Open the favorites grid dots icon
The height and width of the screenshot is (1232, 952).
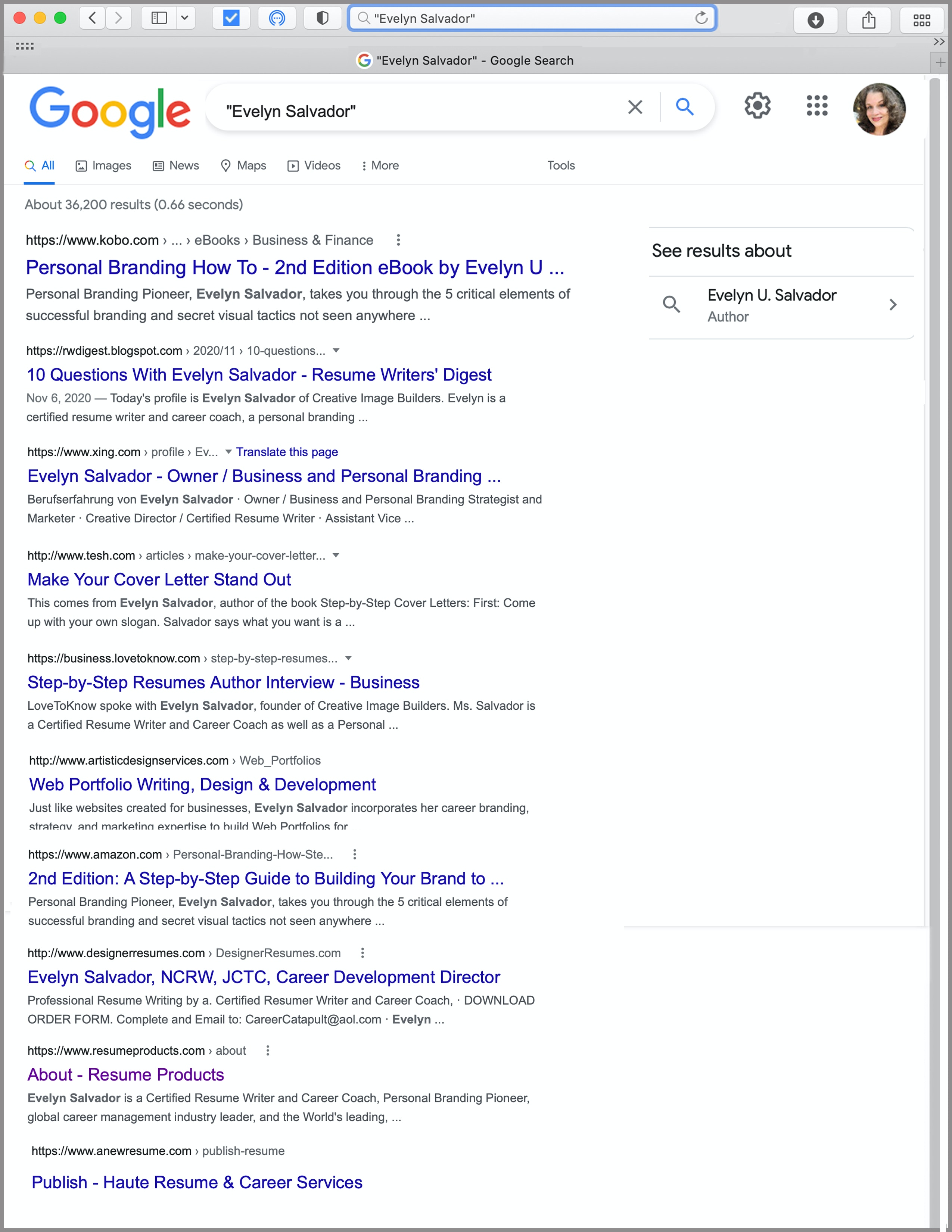pyautogui.click(x=25, y=46)
